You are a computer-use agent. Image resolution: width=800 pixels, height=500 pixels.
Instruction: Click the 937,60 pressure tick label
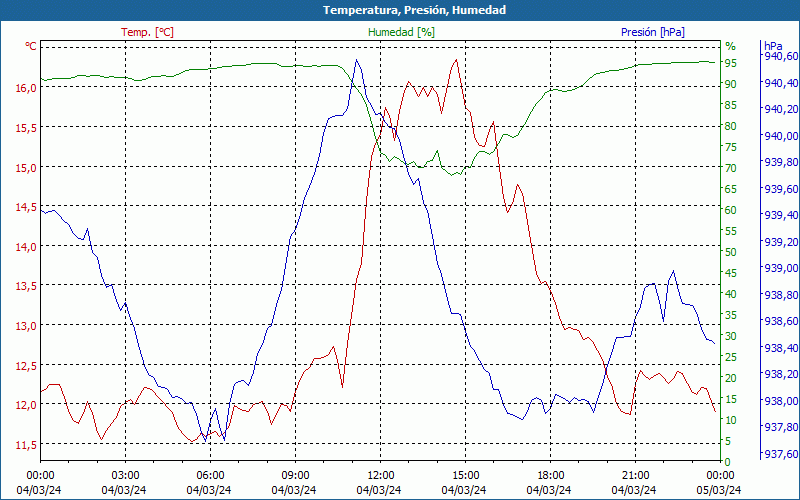(x=781, y=454)
